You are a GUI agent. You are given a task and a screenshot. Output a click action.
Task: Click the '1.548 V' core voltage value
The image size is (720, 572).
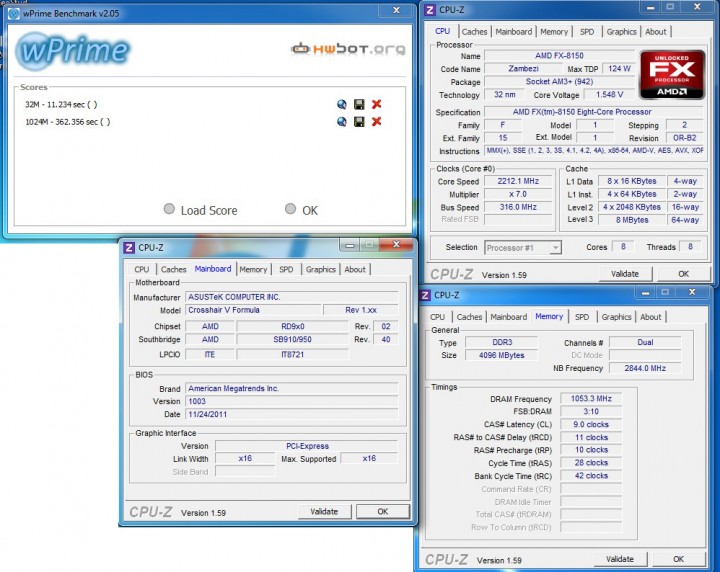point(610,95)
